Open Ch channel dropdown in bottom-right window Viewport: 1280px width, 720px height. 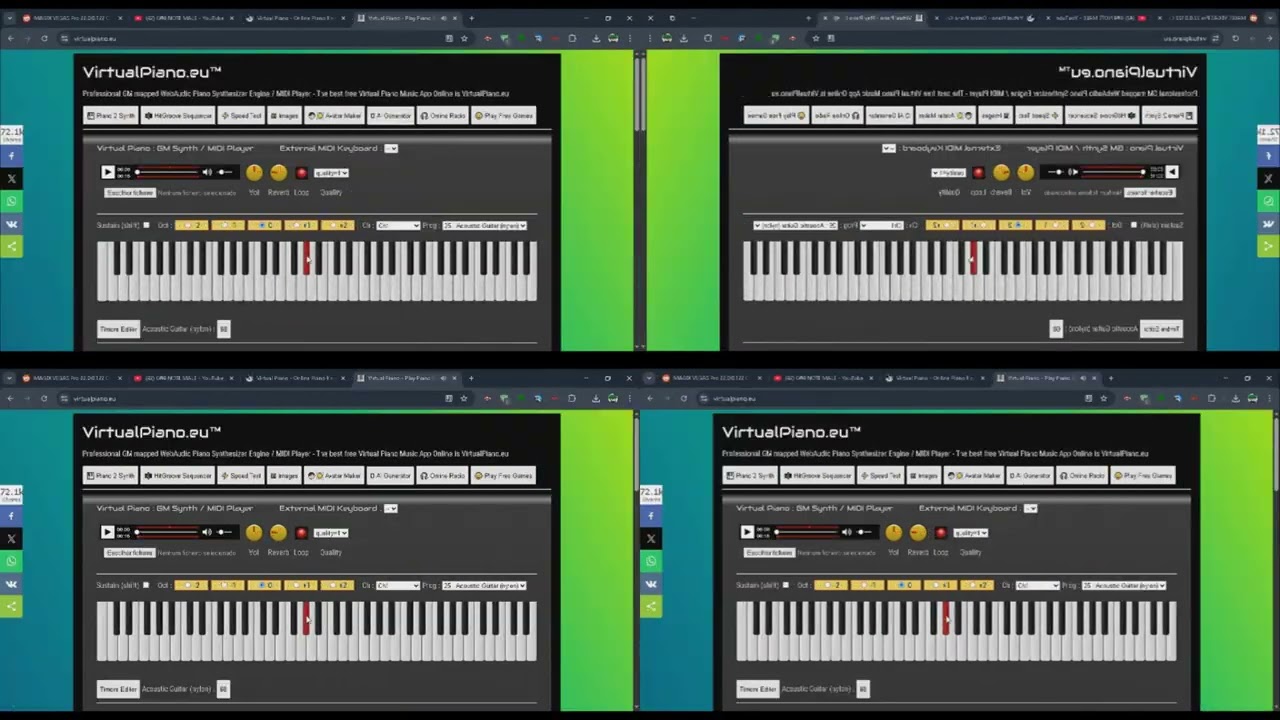[x=1038, y=585]
